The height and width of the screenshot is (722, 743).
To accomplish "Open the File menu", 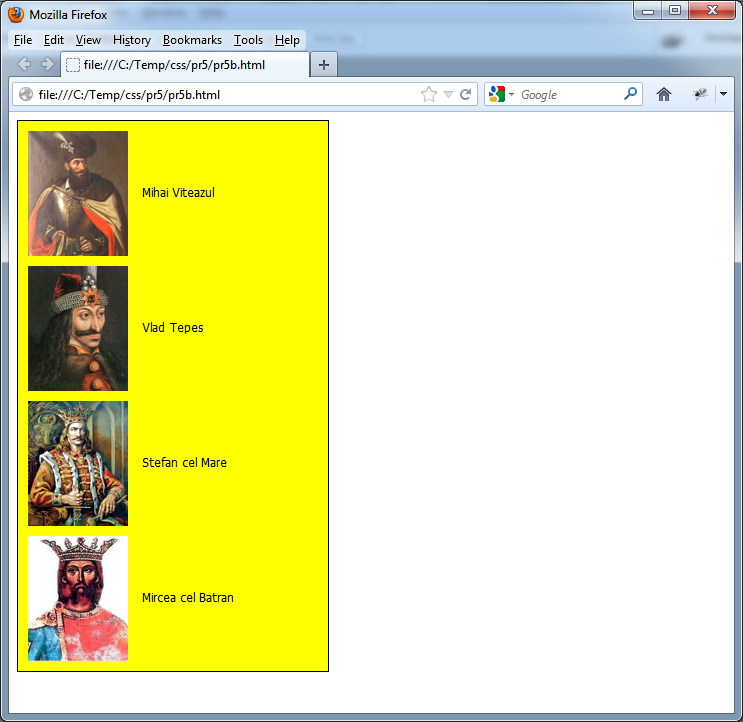I will click(23, 40).
